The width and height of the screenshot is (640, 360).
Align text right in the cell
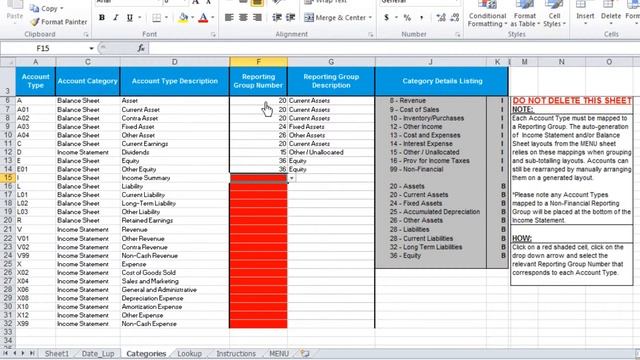click(257, 18)
